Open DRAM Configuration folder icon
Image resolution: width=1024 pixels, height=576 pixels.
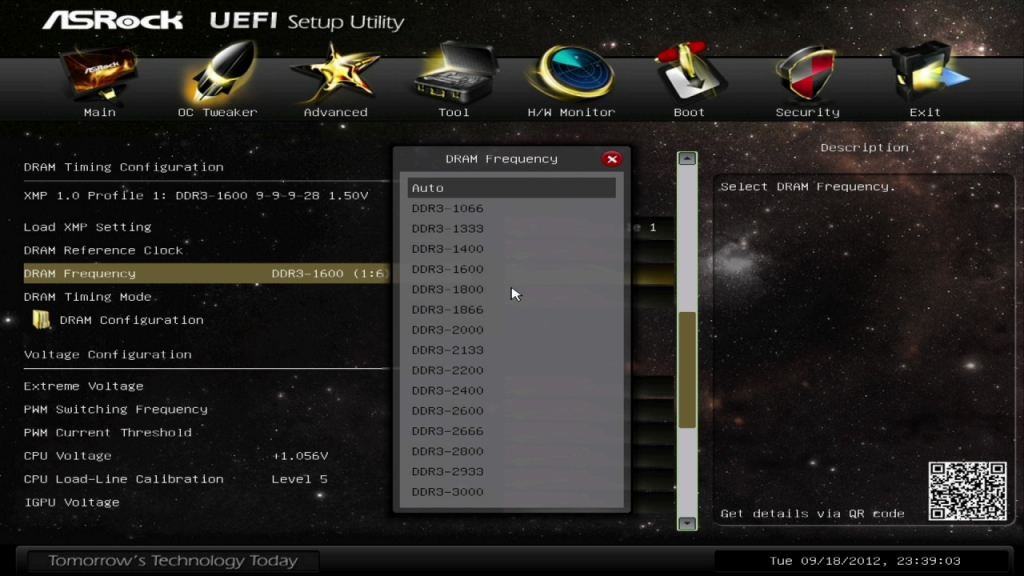pyautogui.click(x=41, y=319)
